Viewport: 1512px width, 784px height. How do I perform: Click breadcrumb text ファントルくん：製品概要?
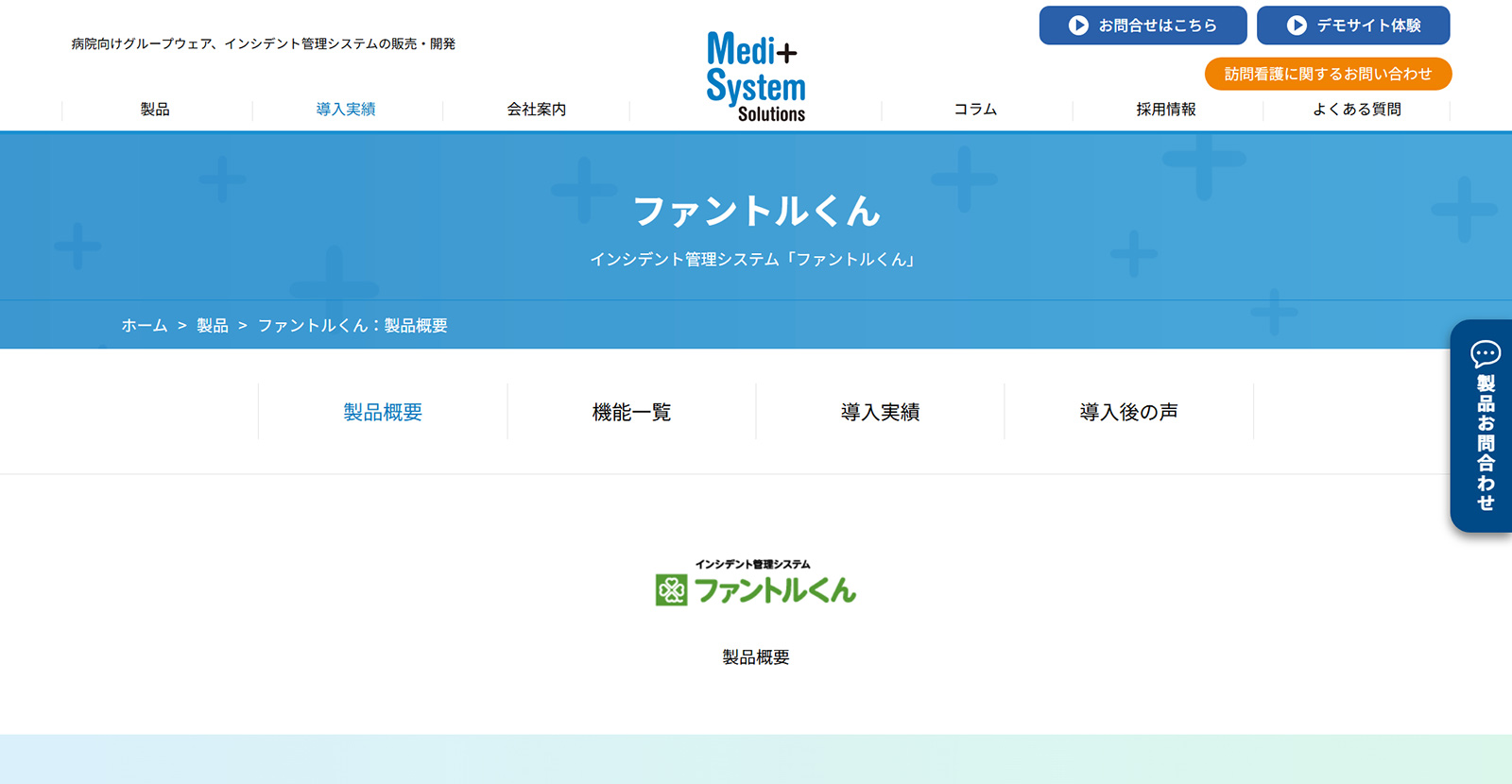[352, 326]
